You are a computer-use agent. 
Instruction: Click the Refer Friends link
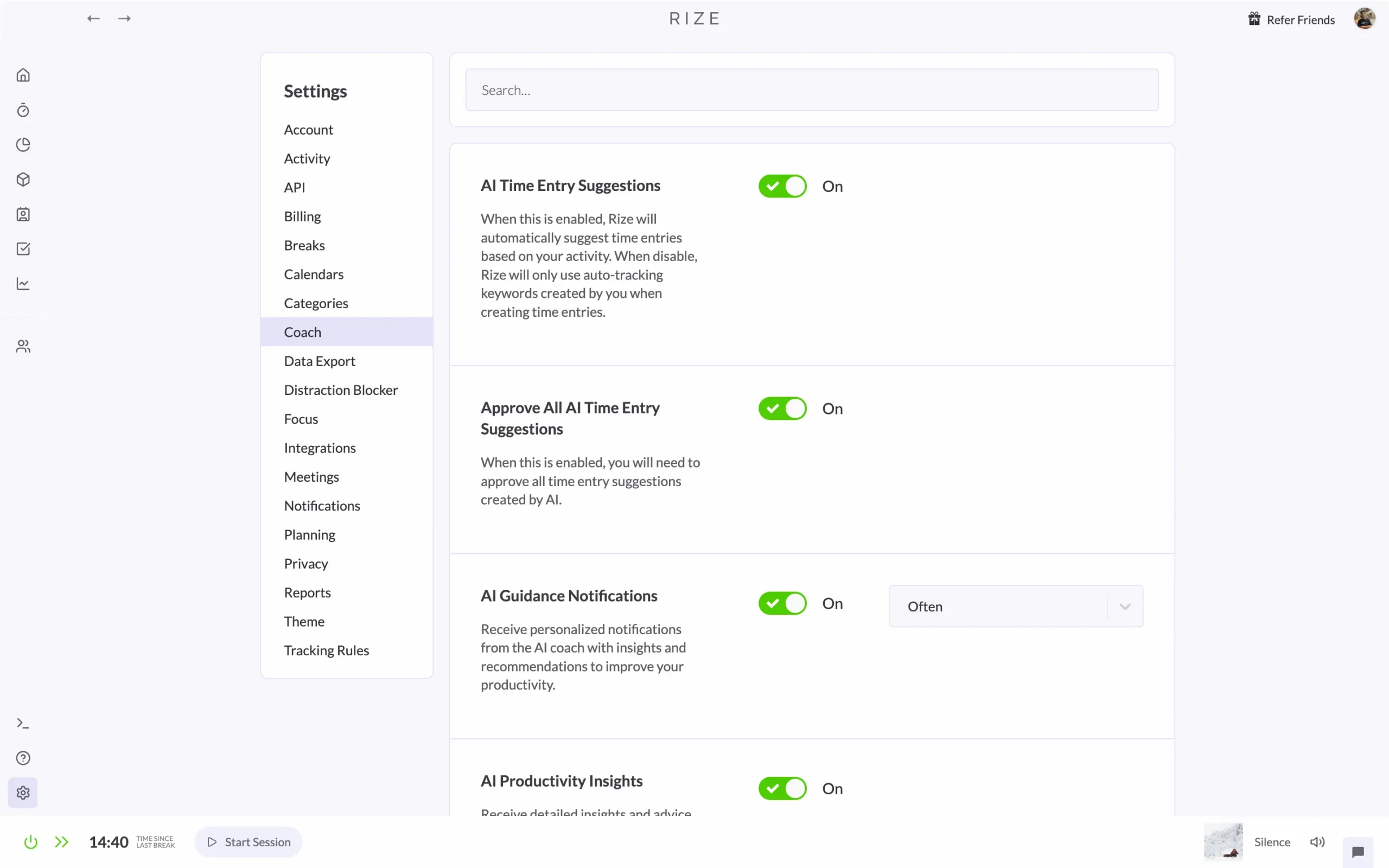1300,20
